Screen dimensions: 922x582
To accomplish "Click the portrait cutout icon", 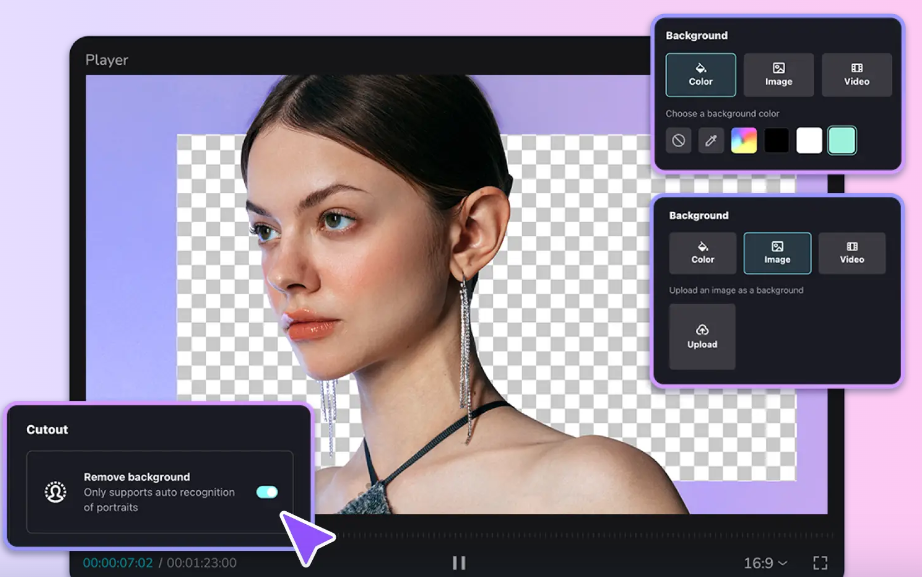I will (x=55, y=492).
